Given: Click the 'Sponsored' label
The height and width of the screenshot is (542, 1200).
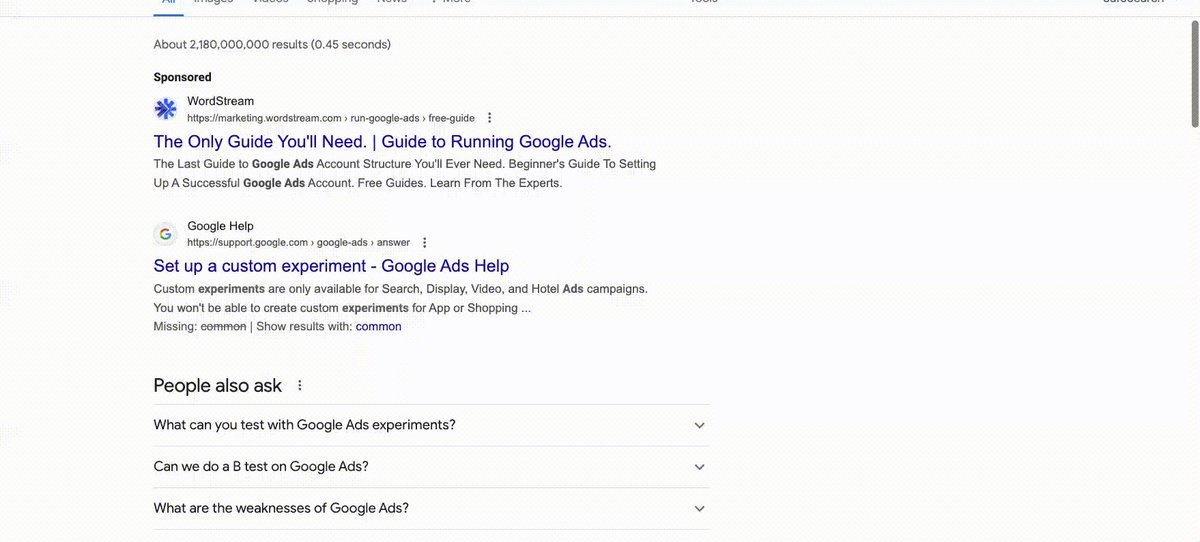Looking at the screenshot, I should (182, 77).
